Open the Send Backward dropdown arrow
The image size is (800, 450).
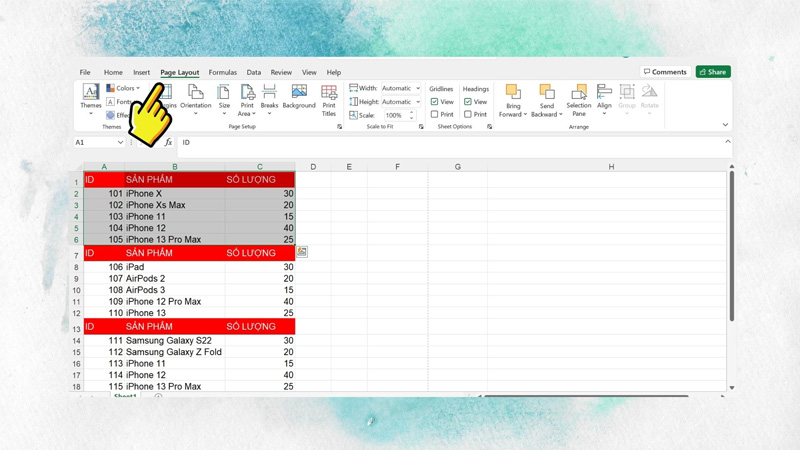[560, 115]
